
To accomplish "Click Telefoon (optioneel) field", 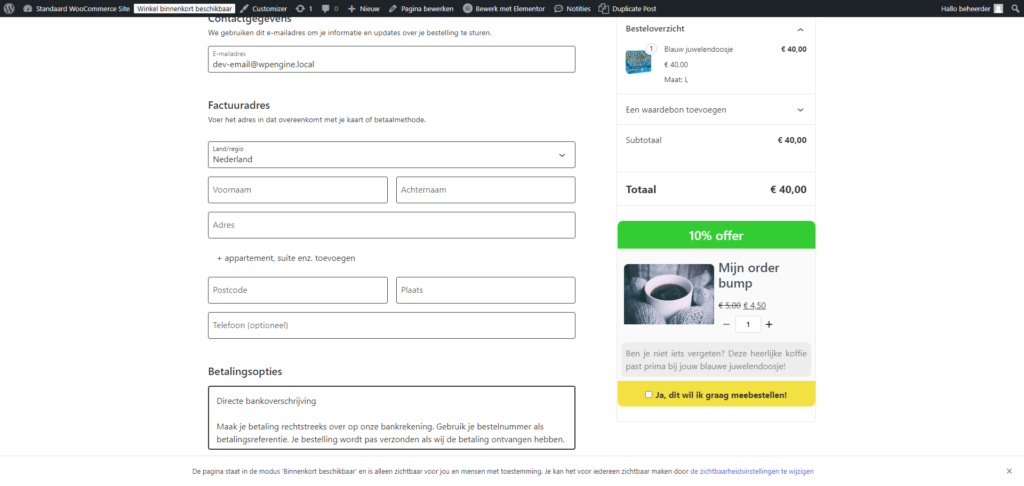I will 391,325.
